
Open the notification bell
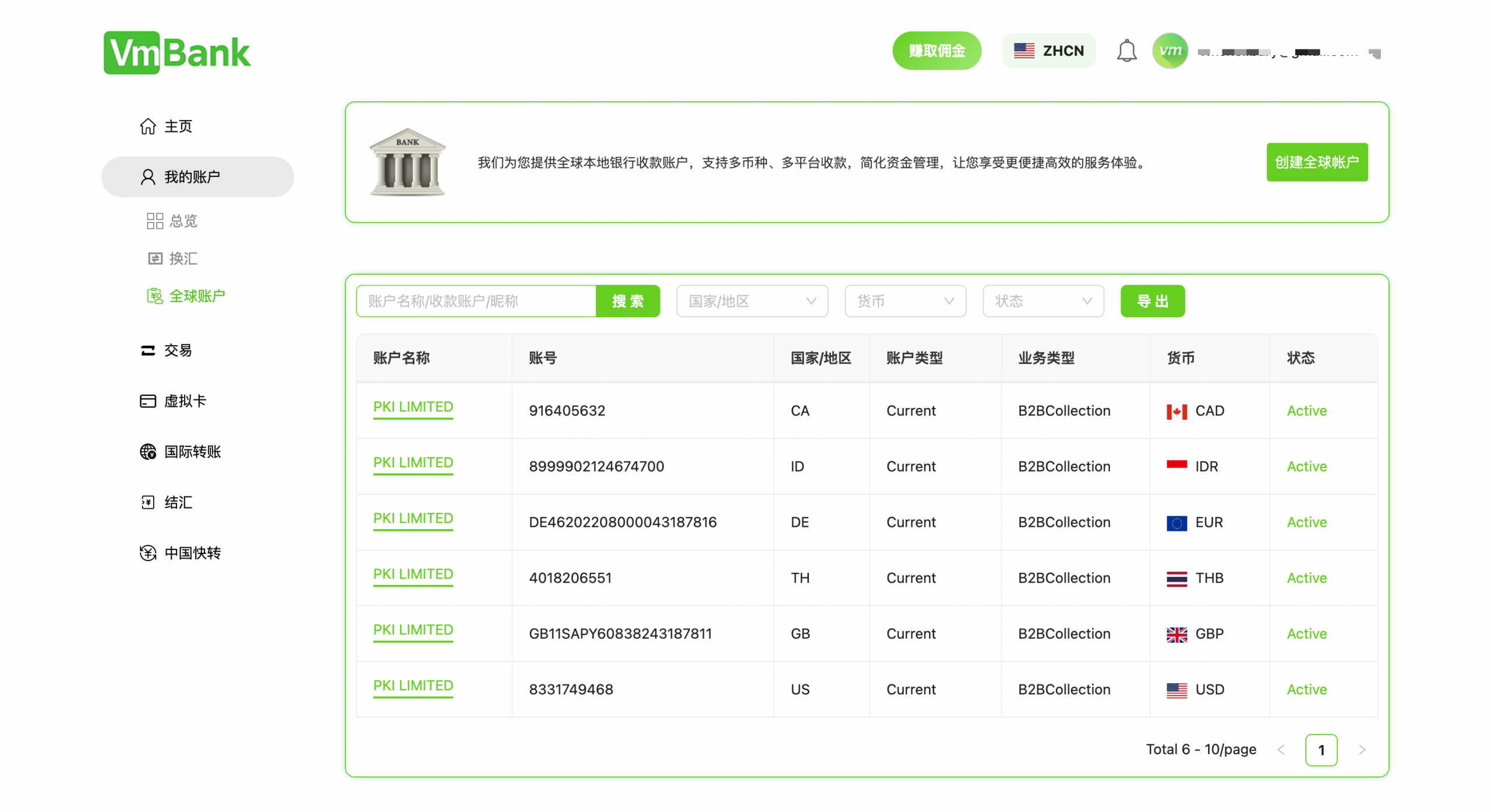(x=1126, y=51)
